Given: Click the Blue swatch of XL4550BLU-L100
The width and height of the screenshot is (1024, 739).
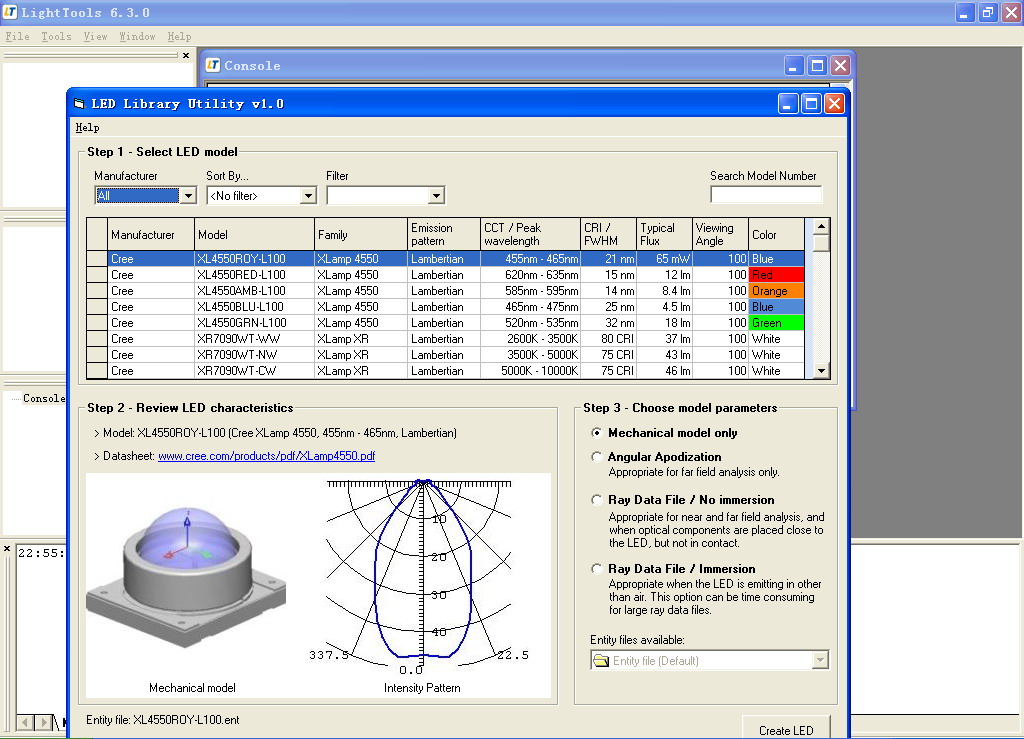Looking at the screenshot, I should pyautogui.click(x=776, y=307).
